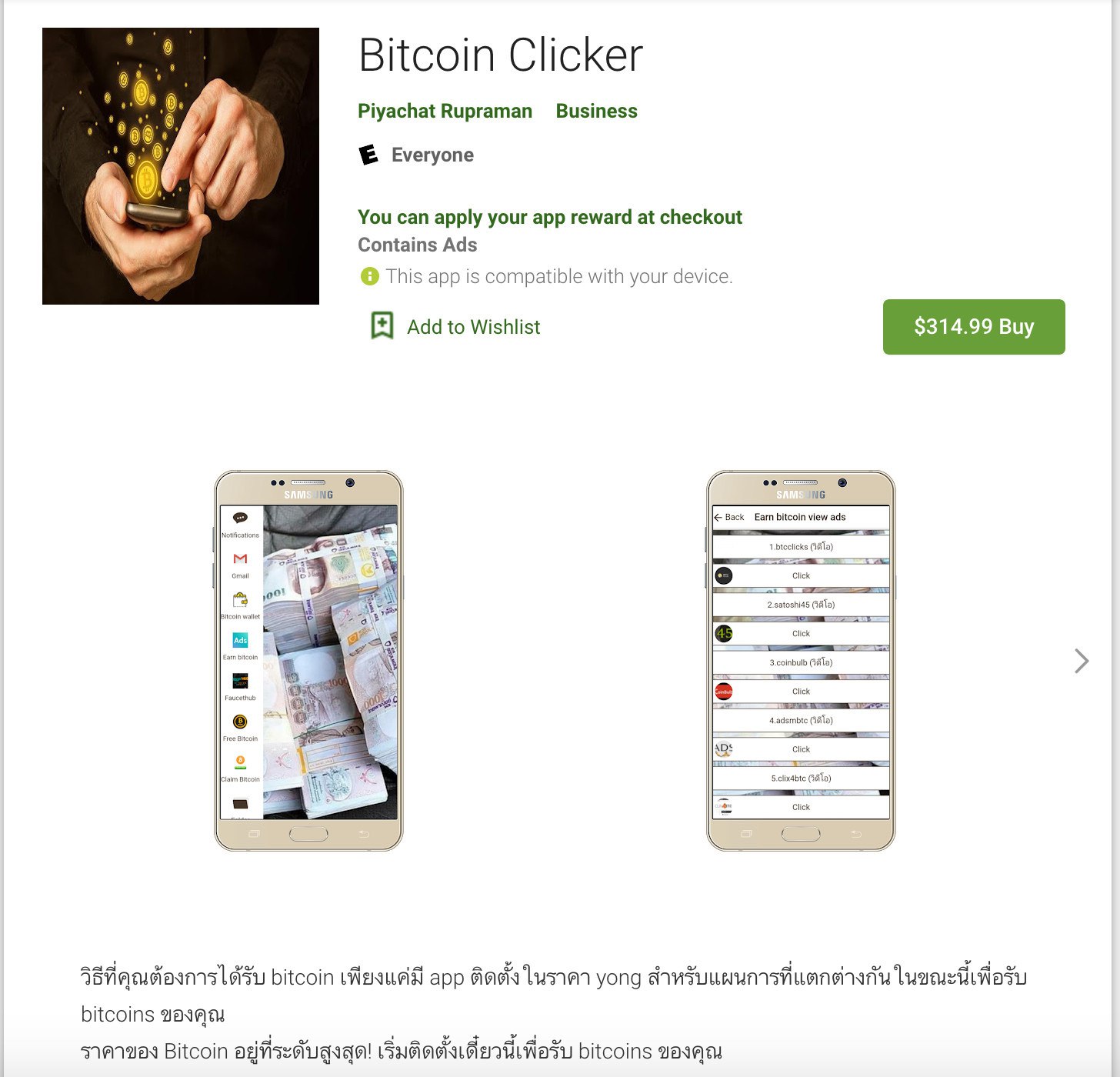Show next screenshots with right chevron

pos(1082,661)
